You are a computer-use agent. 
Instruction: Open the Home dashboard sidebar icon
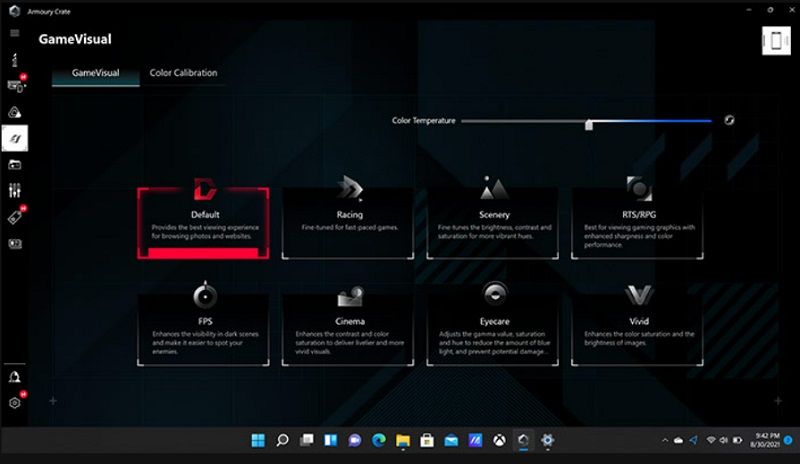coord(15,60)
